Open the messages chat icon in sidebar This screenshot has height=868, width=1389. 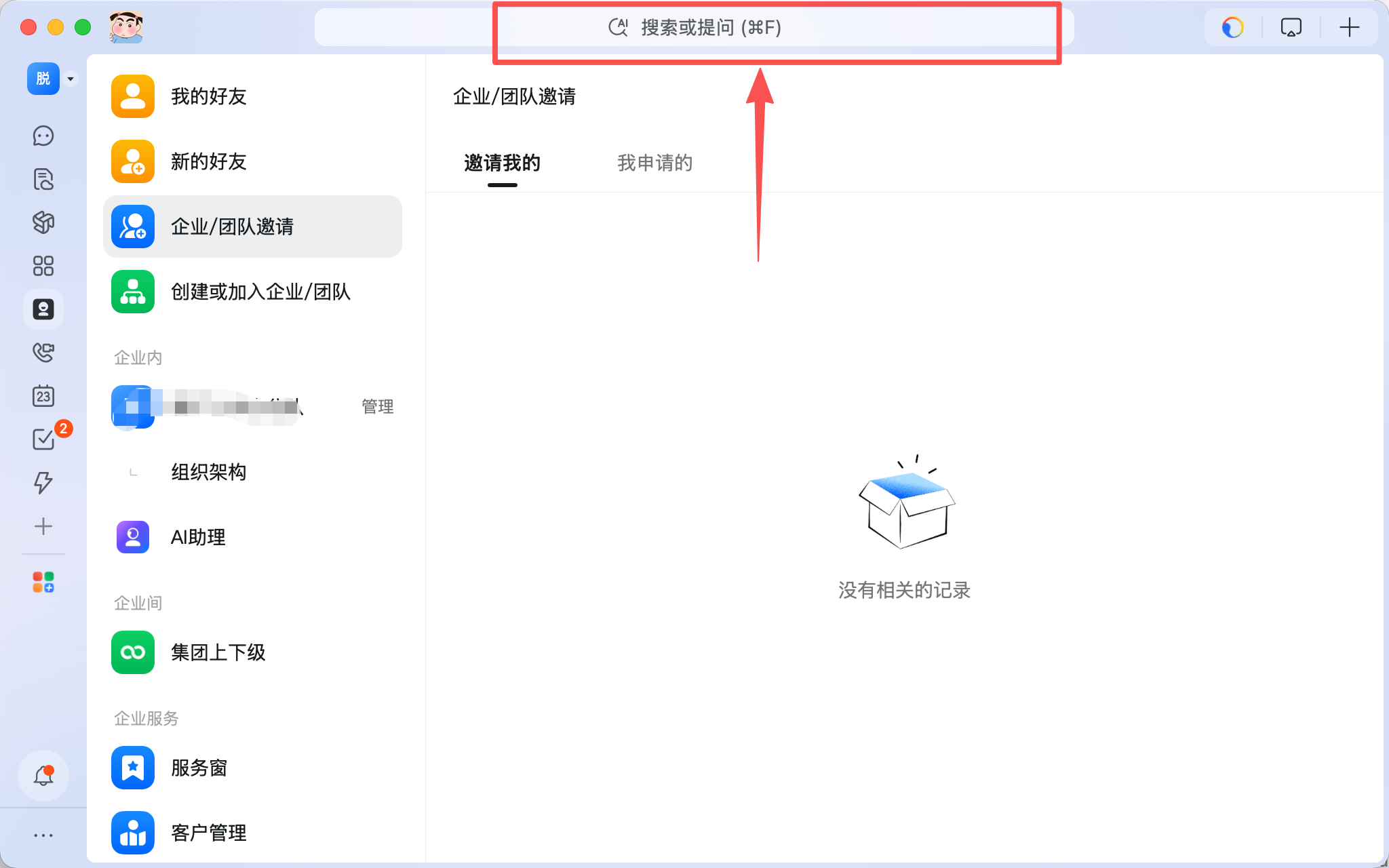point(43,136)
